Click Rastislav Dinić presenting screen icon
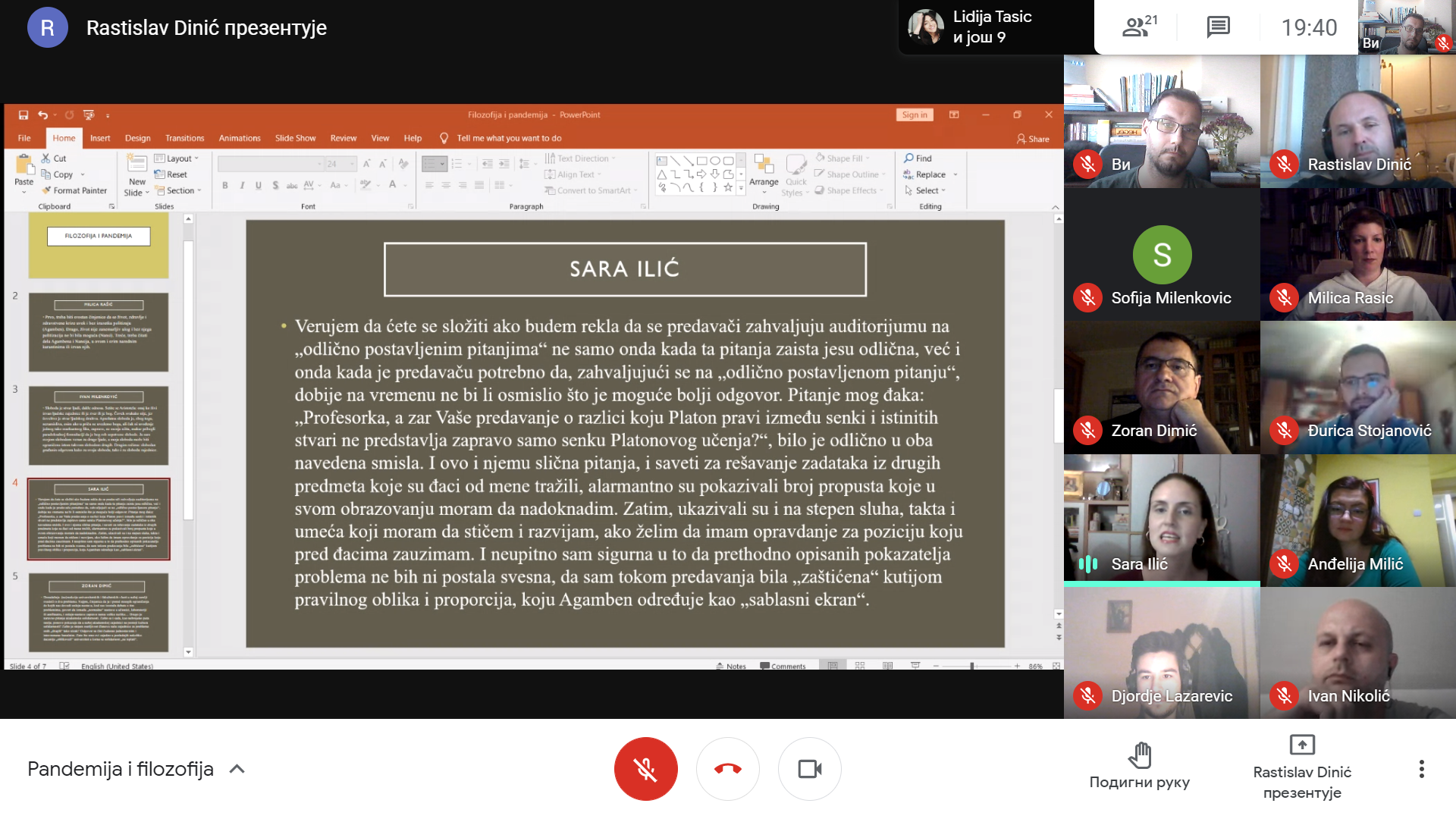Image resolution: width=1456 pixels, height=819 pixels. coord(1301,745)
